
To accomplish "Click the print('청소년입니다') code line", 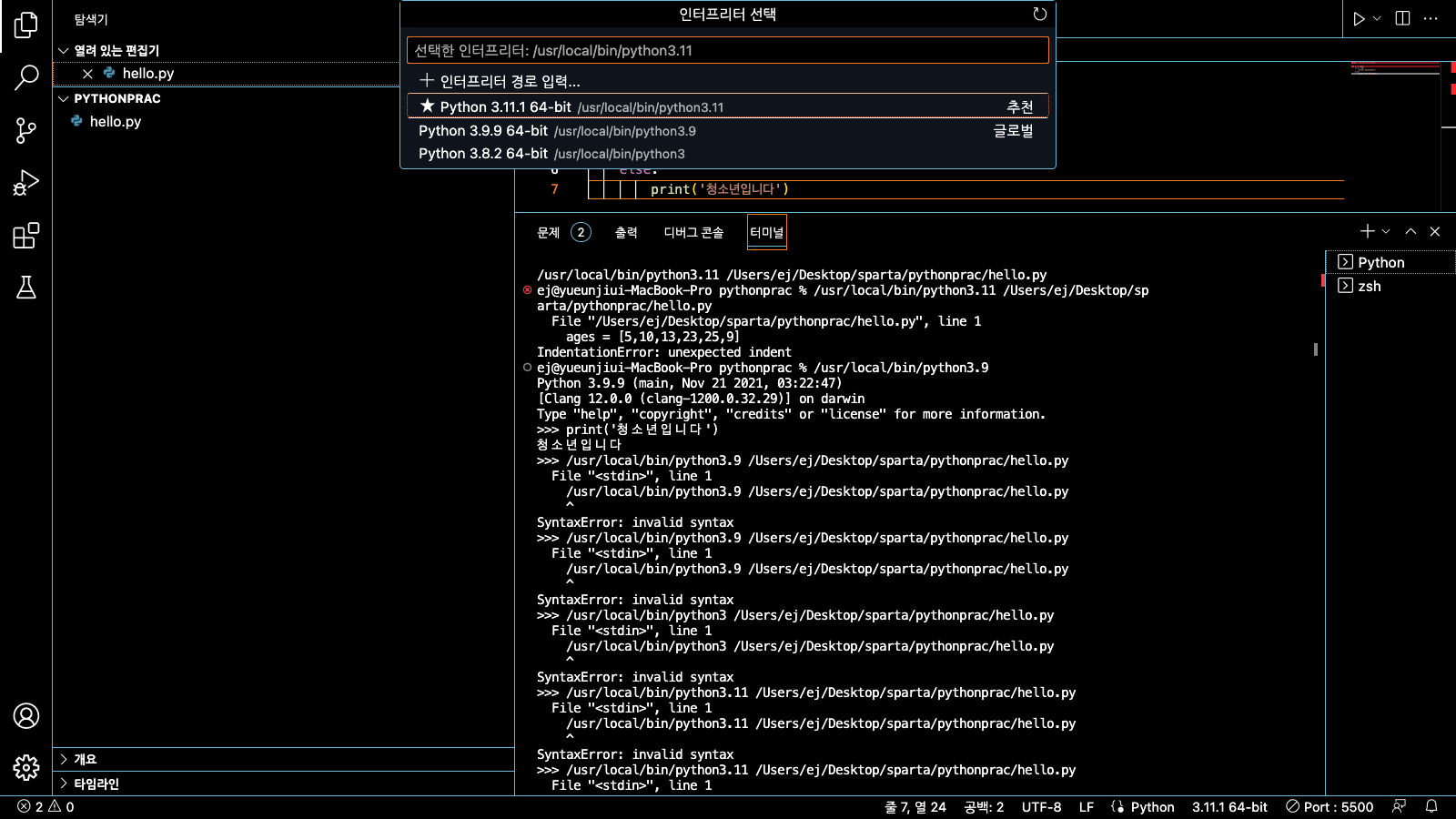I will pyautogui.click(x=720, y=189).
